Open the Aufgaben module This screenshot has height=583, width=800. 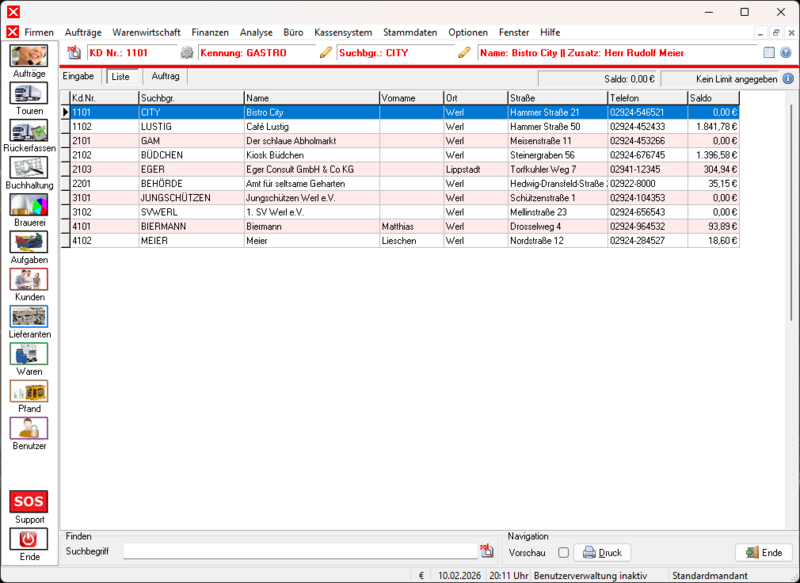coord(28,243)
